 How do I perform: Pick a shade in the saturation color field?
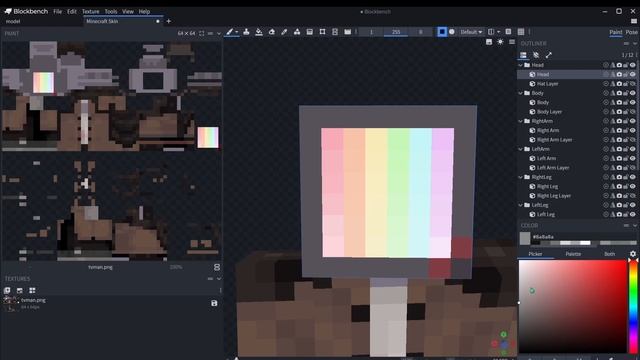(573, 306)
